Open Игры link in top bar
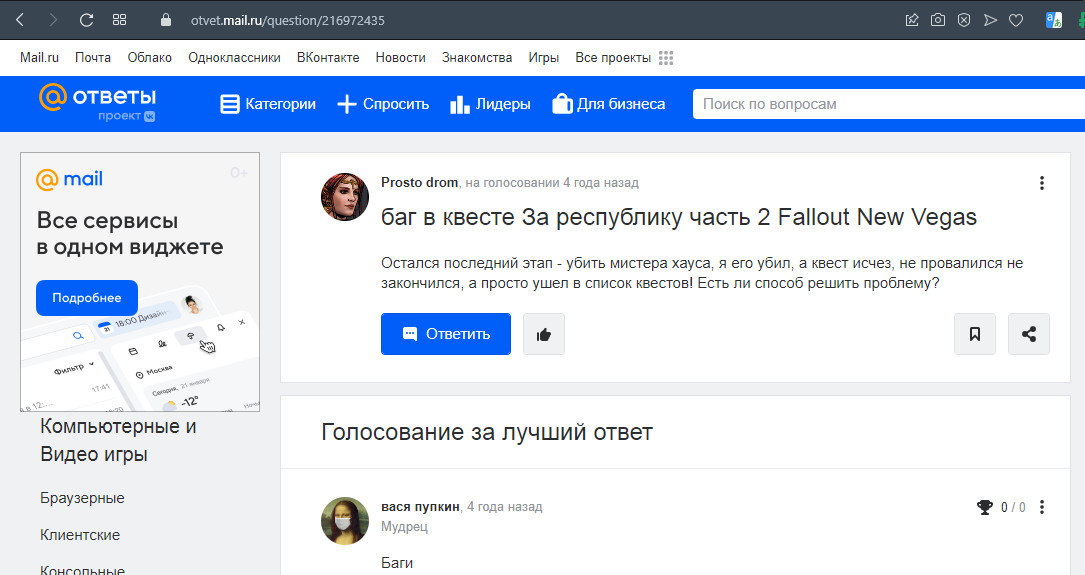The image size is (1085, 575). (543, 57)
